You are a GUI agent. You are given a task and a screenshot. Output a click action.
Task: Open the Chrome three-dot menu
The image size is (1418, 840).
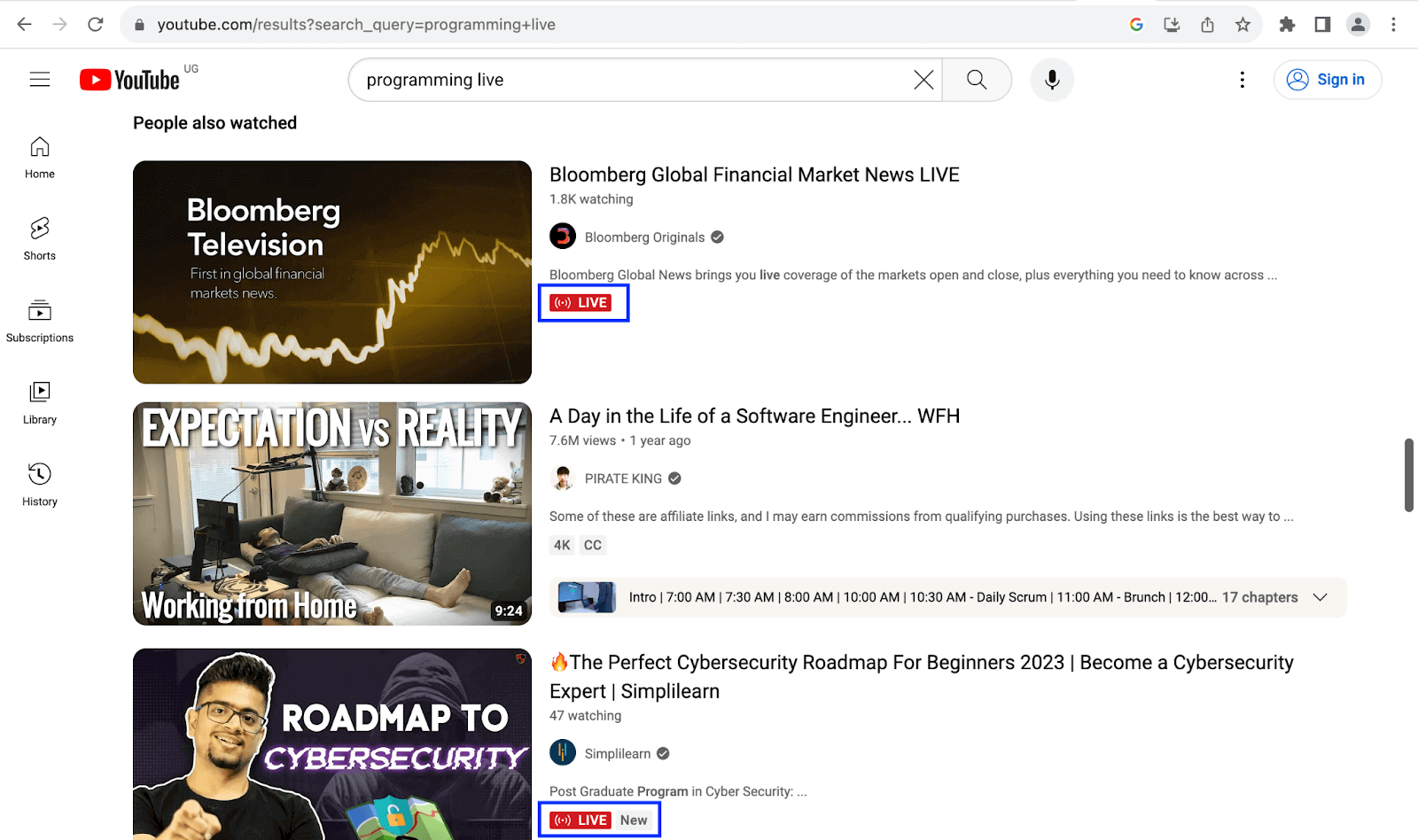(x=1393, y=25)
